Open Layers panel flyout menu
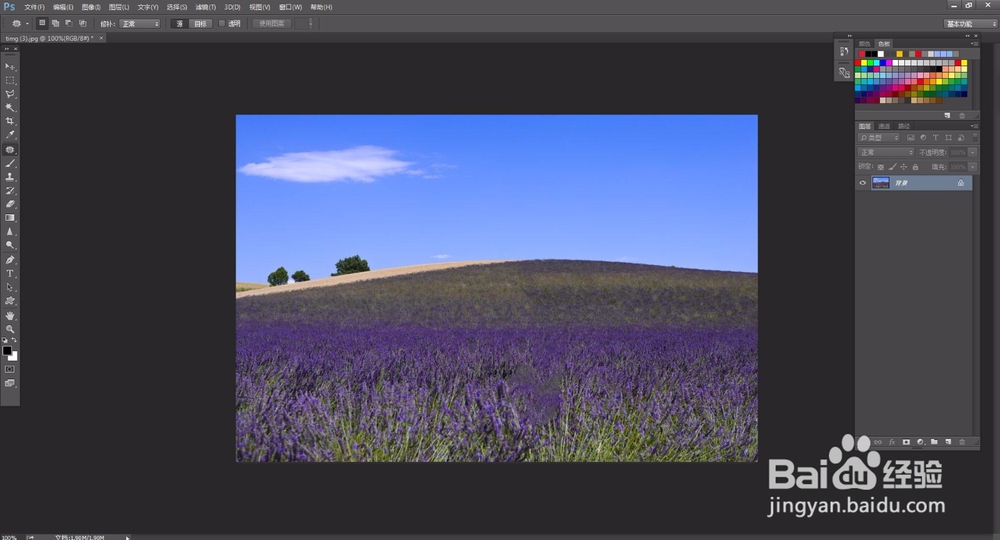The width and height of the screenshot is (1000, 540). (974, 126)
